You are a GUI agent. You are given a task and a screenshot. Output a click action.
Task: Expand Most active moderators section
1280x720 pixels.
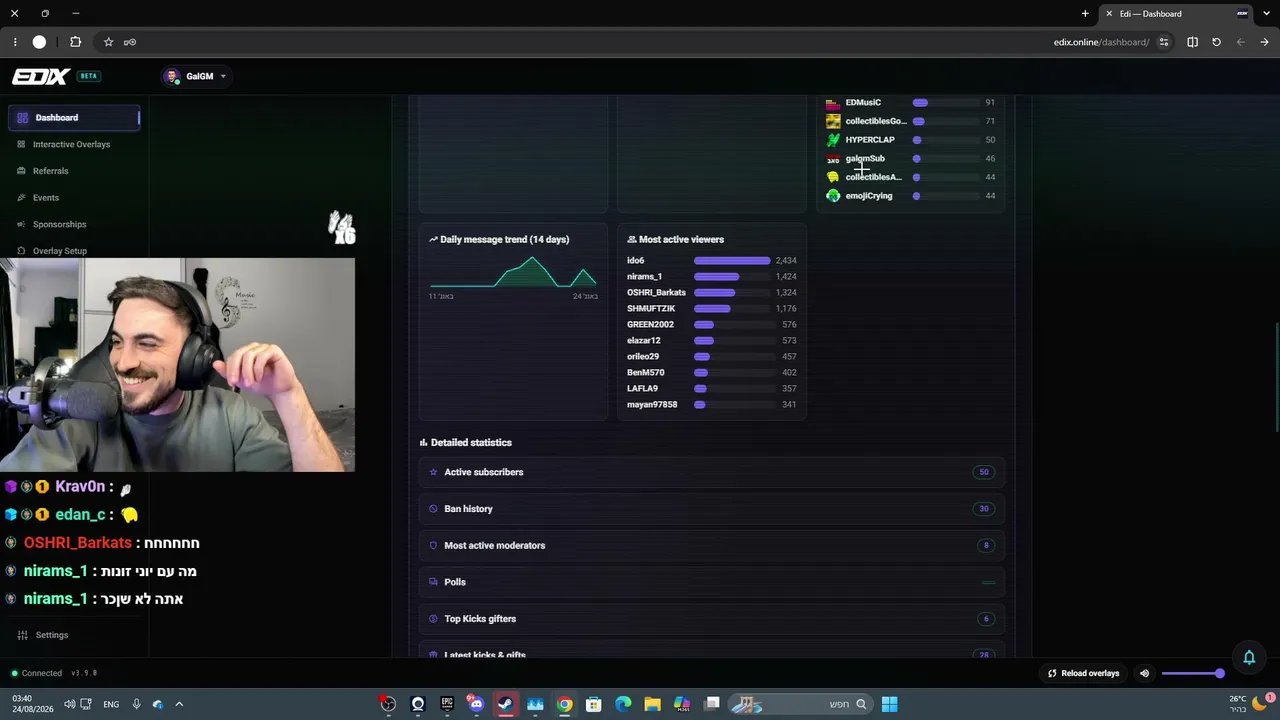click(x=711, y=545)
